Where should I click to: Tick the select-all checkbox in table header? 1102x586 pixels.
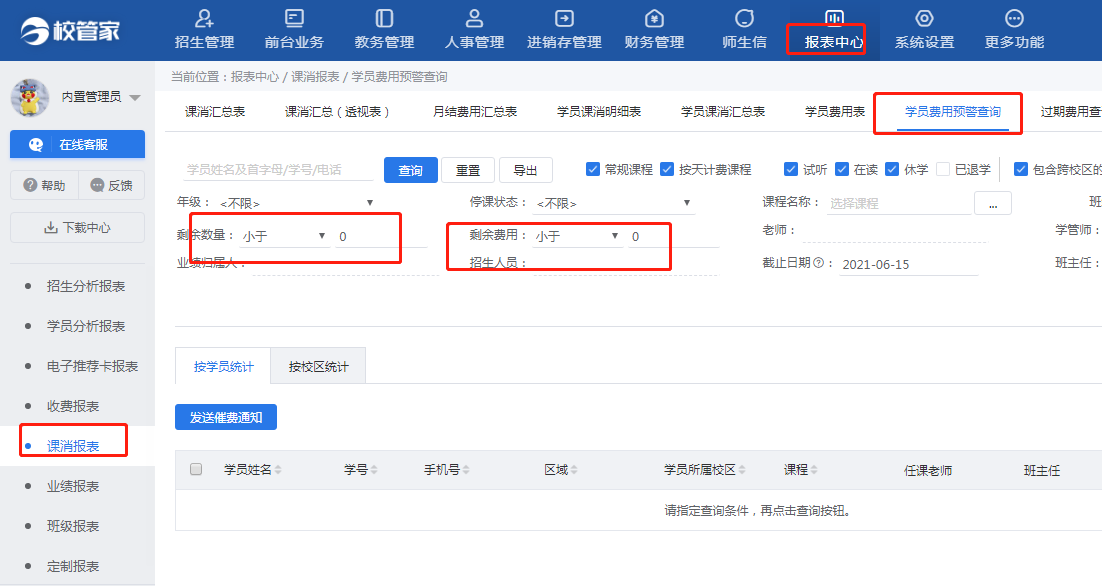coord(196,469)
